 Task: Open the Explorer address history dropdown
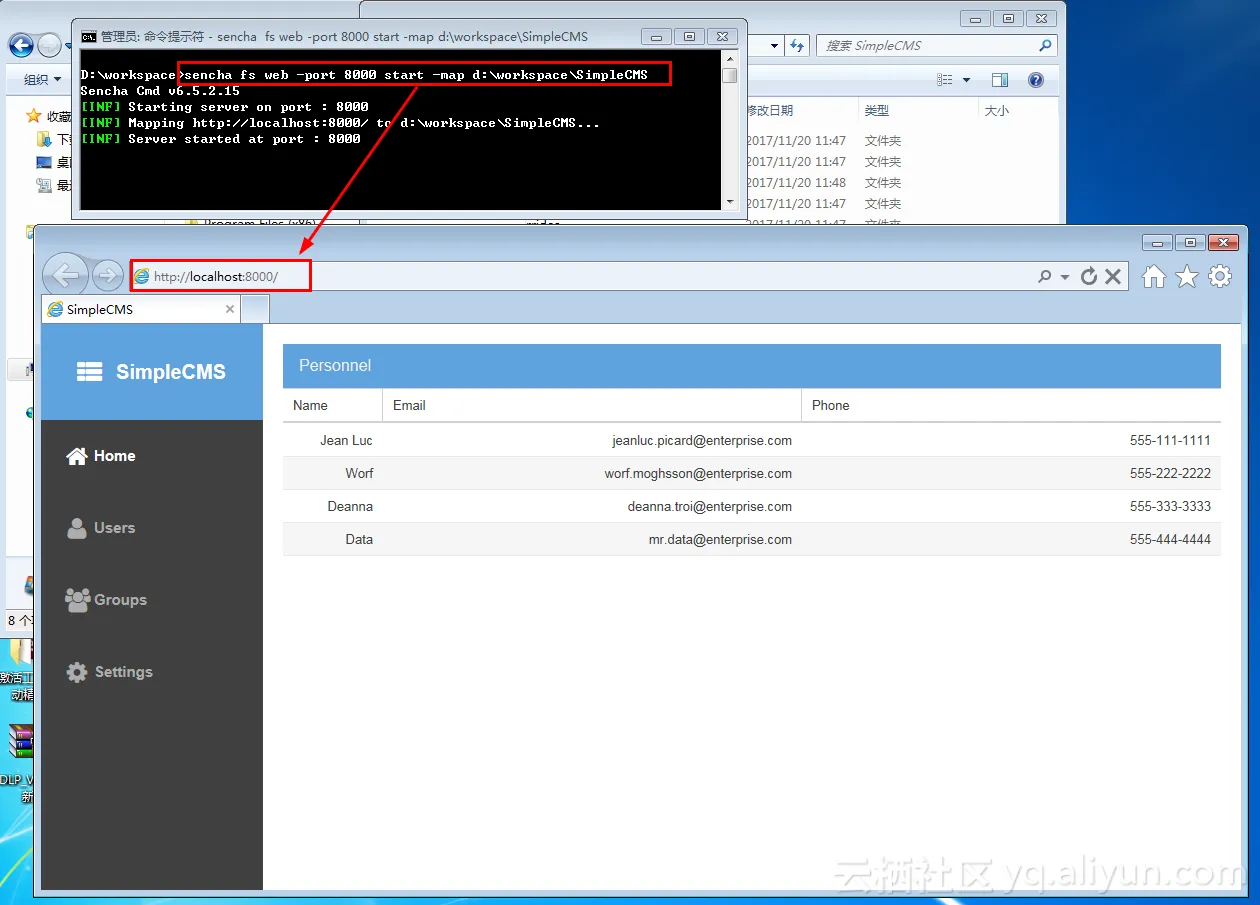(775, 46)
